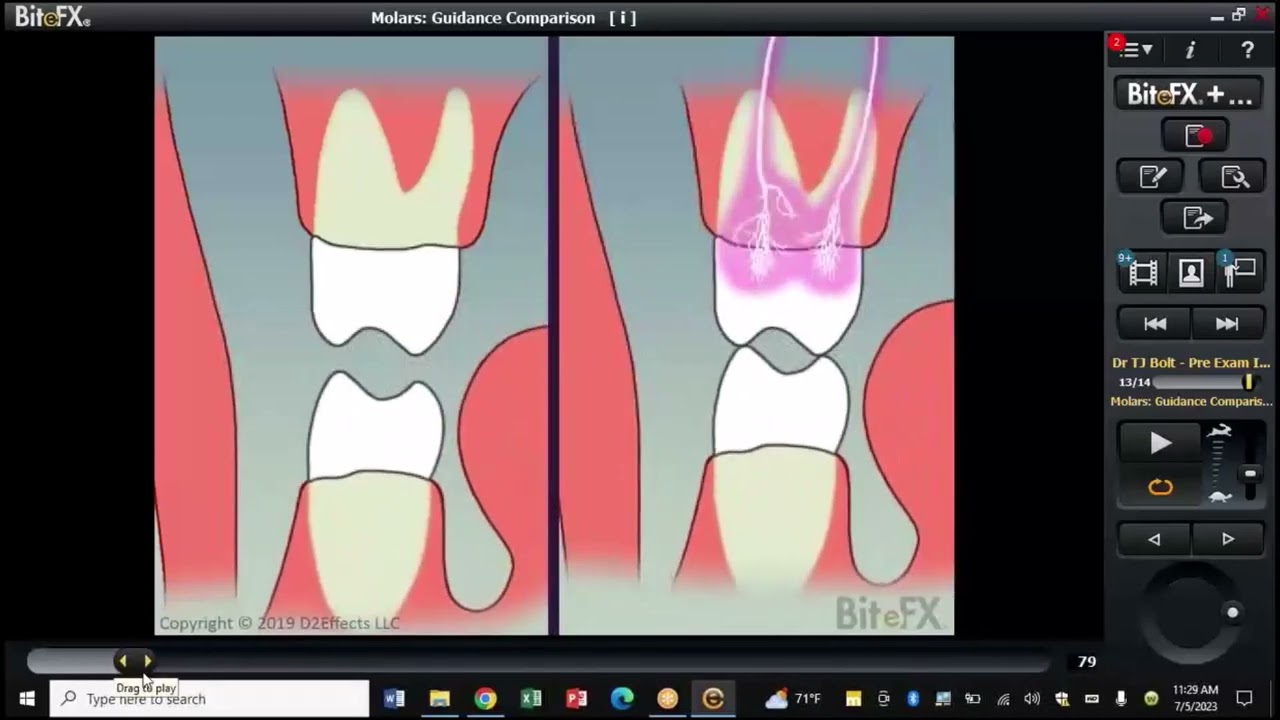Viewport: 1280px width, 720px height.
Task: Click the microphone tray icon
Action: click(x=1121, y=699)
